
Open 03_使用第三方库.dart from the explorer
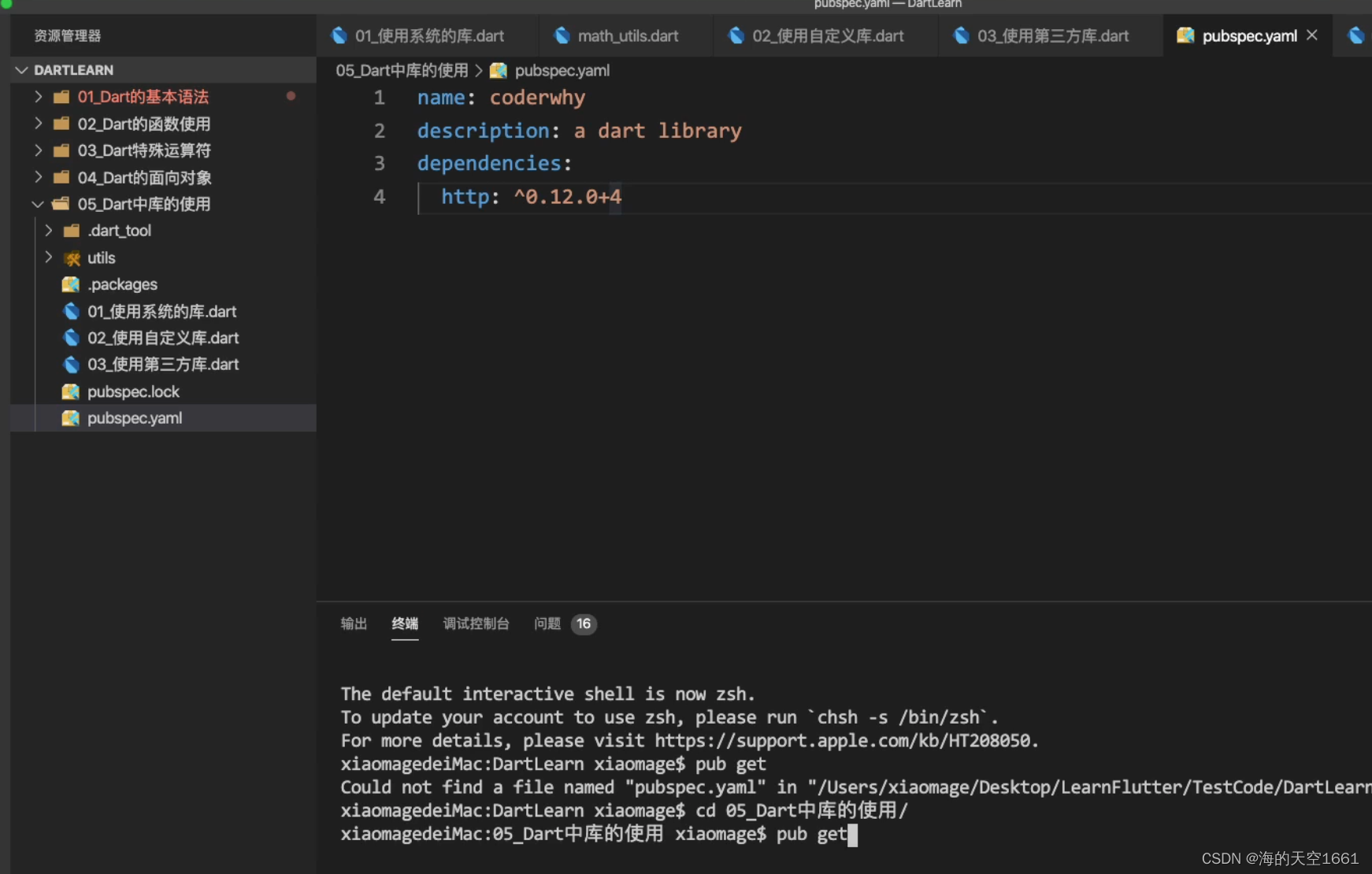click(163, 365)
